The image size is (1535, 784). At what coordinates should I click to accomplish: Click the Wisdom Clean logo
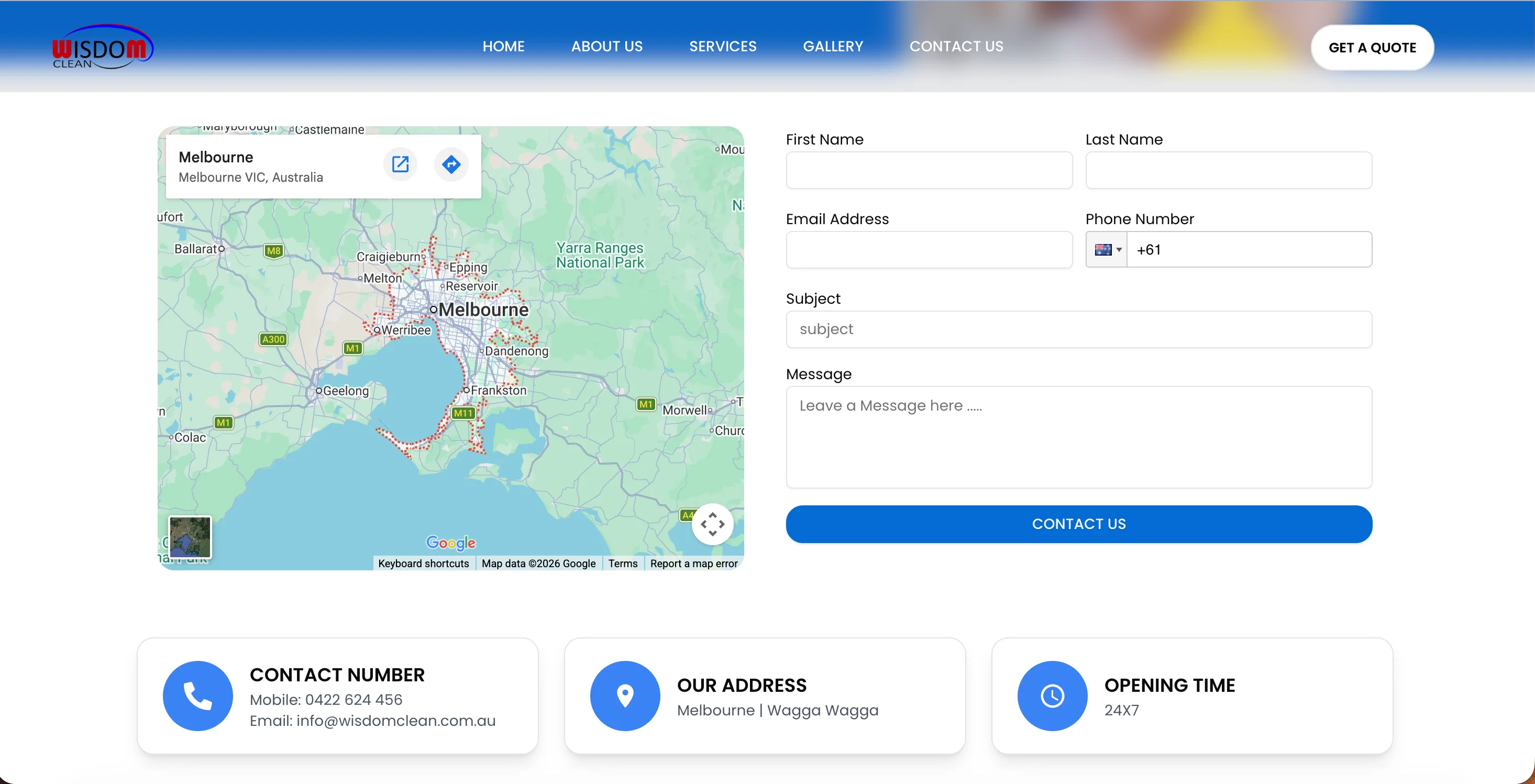click(103, 47)
